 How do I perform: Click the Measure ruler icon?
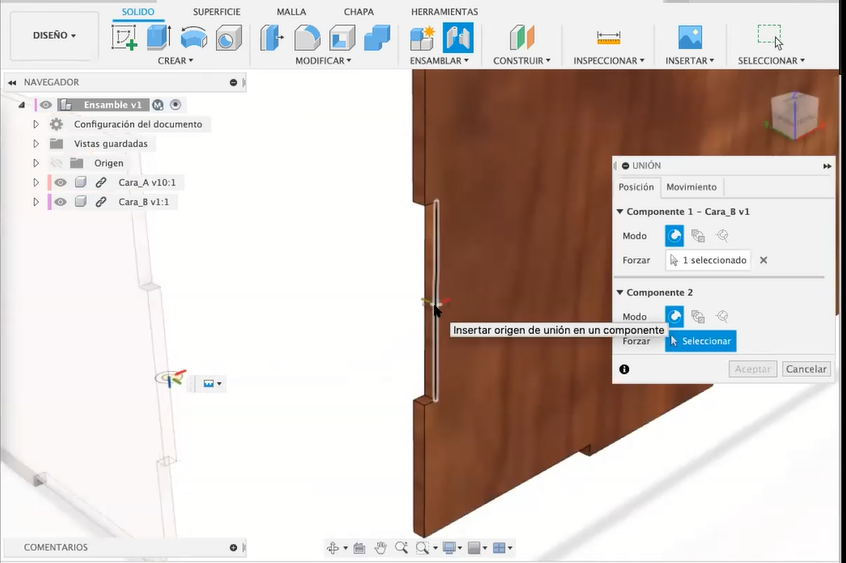(608, 38)
